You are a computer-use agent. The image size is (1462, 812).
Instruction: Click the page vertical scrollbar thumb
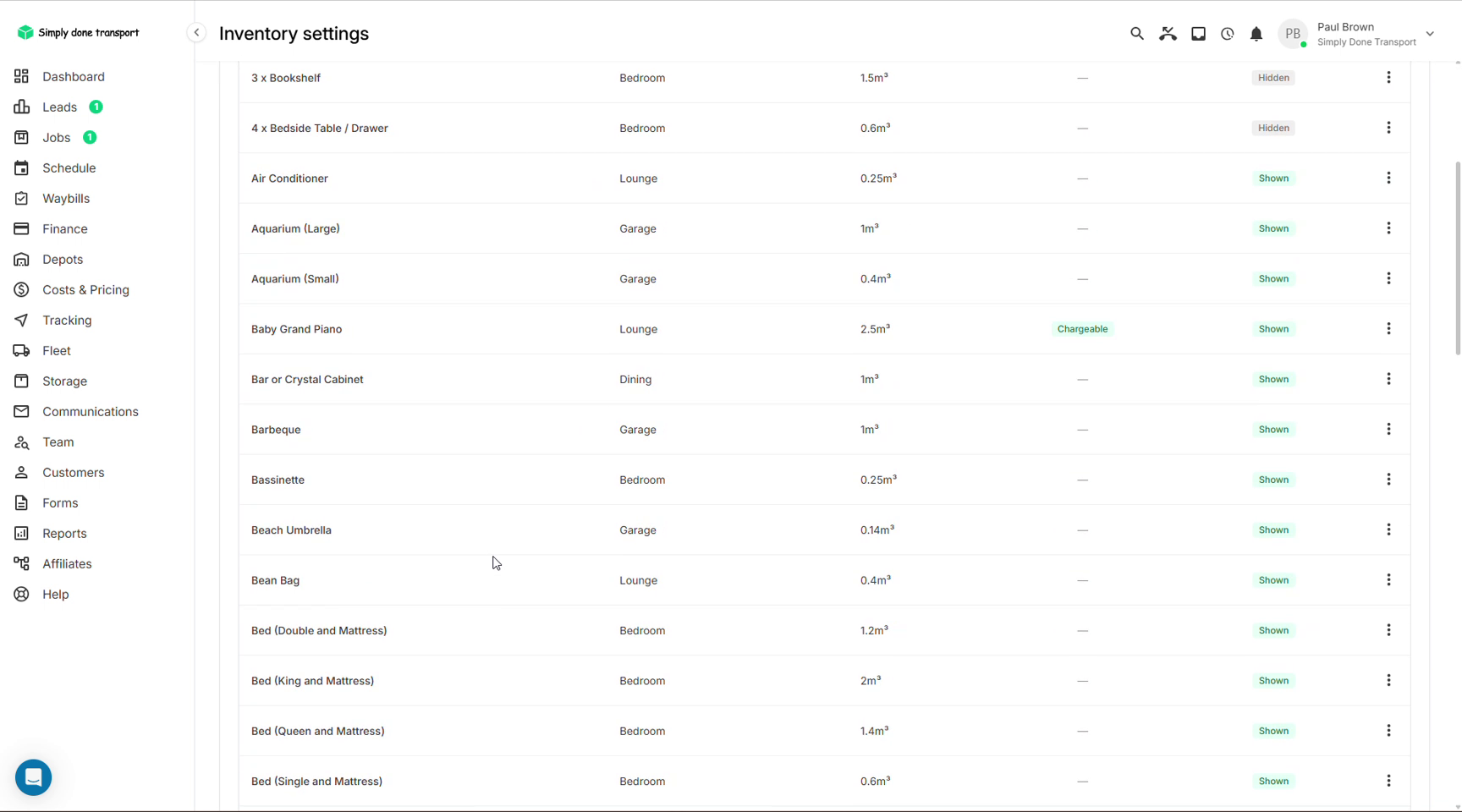pos(1457,258)
